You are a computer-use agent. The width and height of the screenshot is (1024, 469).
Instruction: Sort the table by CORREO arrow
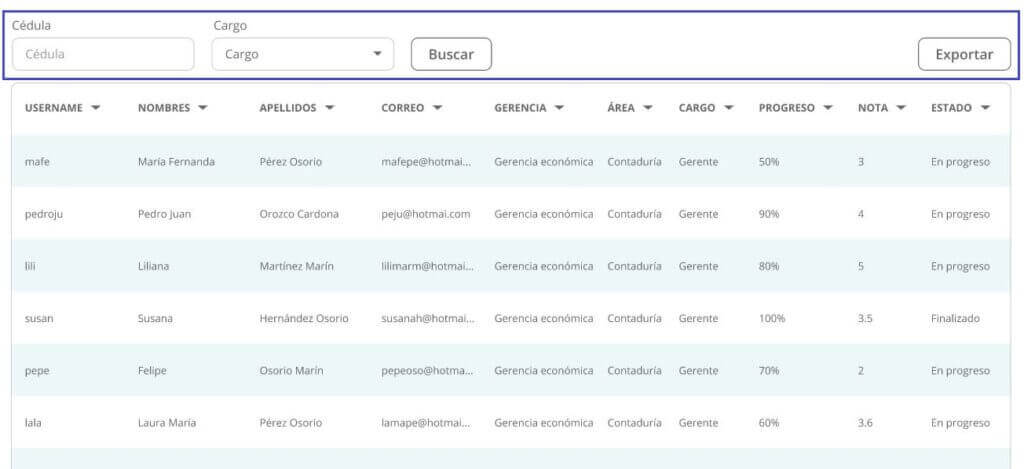[x=437, y=108]
